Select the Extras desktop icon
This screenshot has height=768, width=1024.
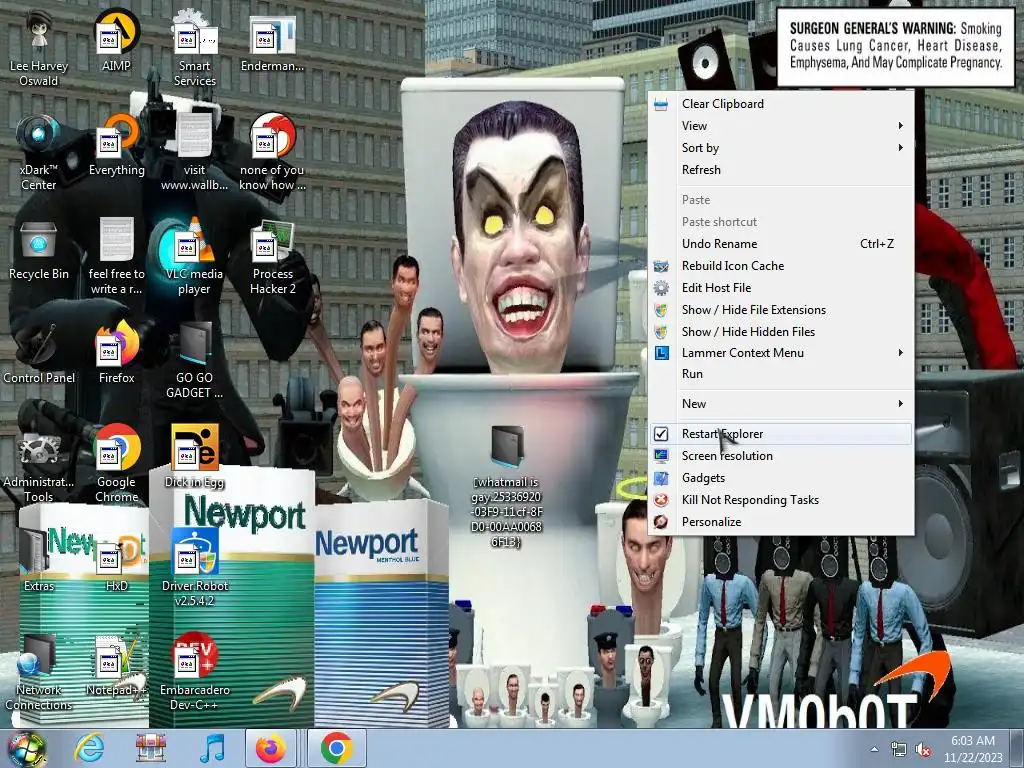point(39,560)
